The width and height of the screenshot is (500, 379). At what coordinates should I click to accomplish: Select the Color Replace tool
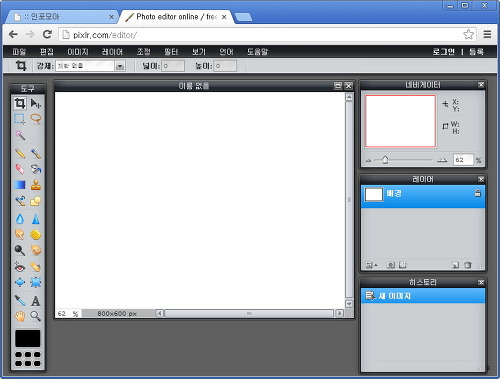(20, 201)
